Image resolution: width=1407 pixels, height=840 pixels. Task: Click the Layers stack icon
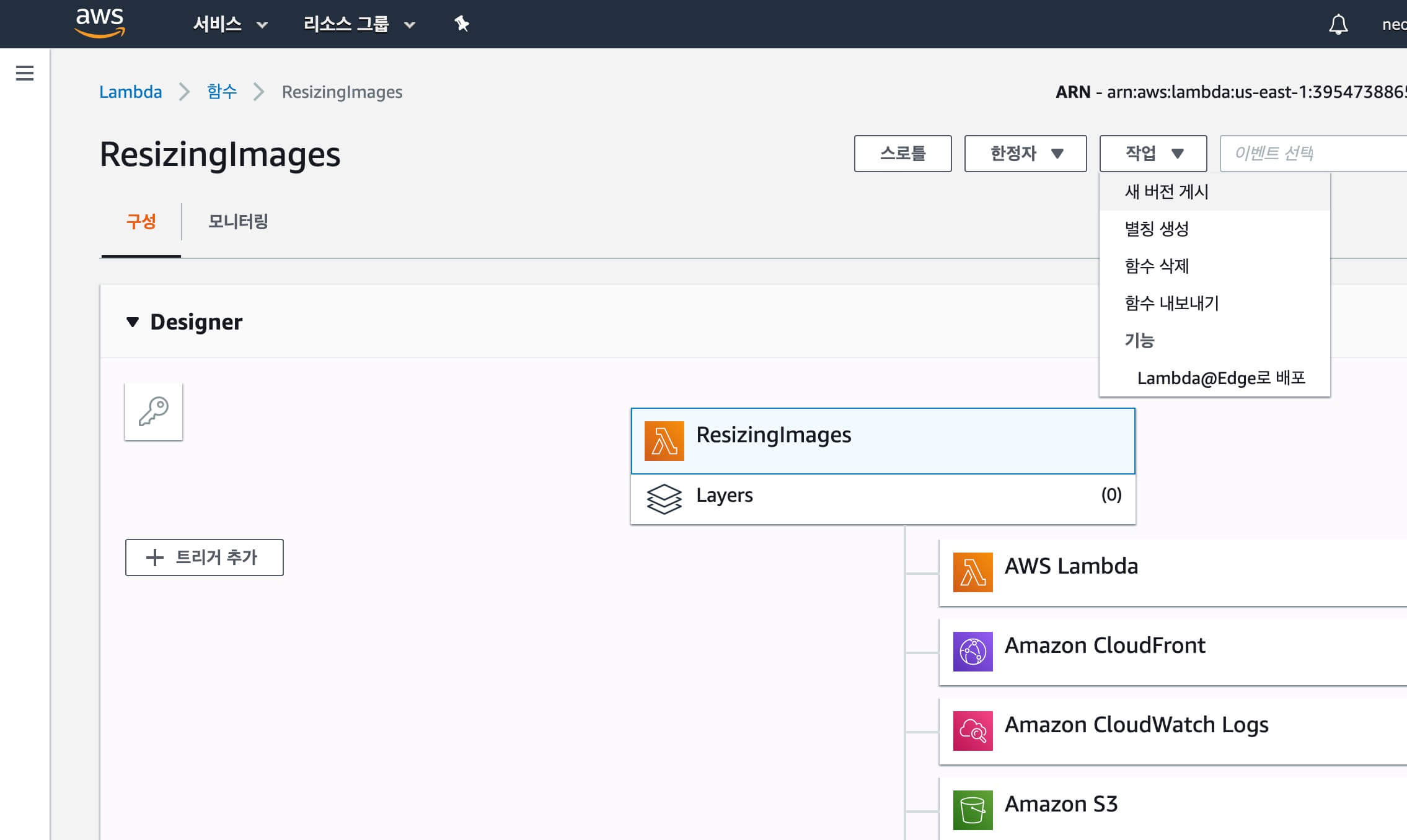(664, 499)
